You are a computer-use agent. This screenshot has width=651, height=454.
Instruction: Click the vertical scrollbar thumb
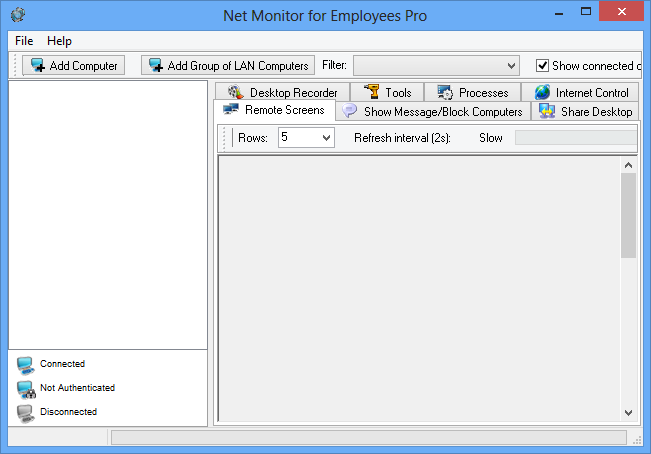[629, 215]
